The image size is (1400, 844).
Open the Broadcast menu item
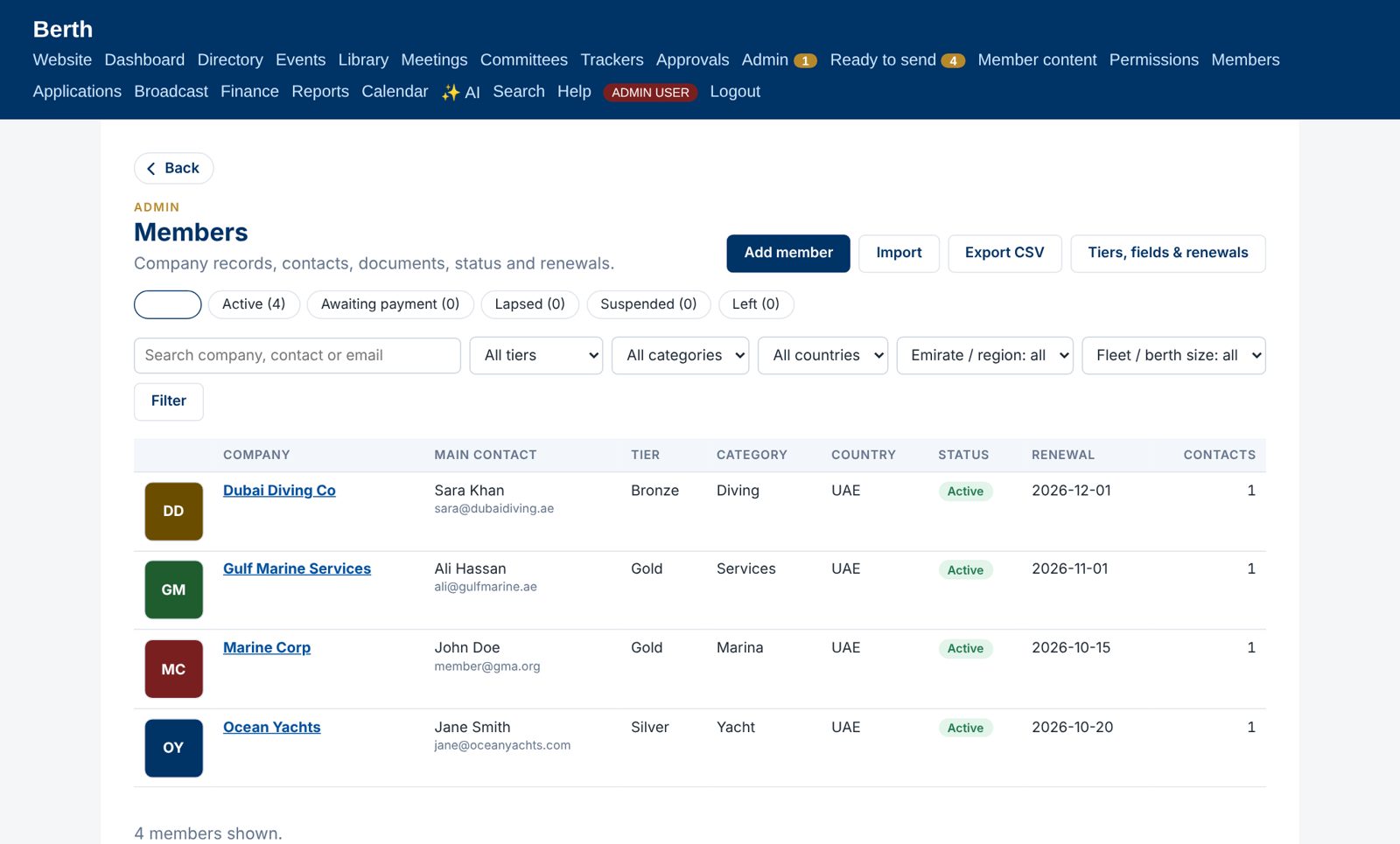coord(171,92)
